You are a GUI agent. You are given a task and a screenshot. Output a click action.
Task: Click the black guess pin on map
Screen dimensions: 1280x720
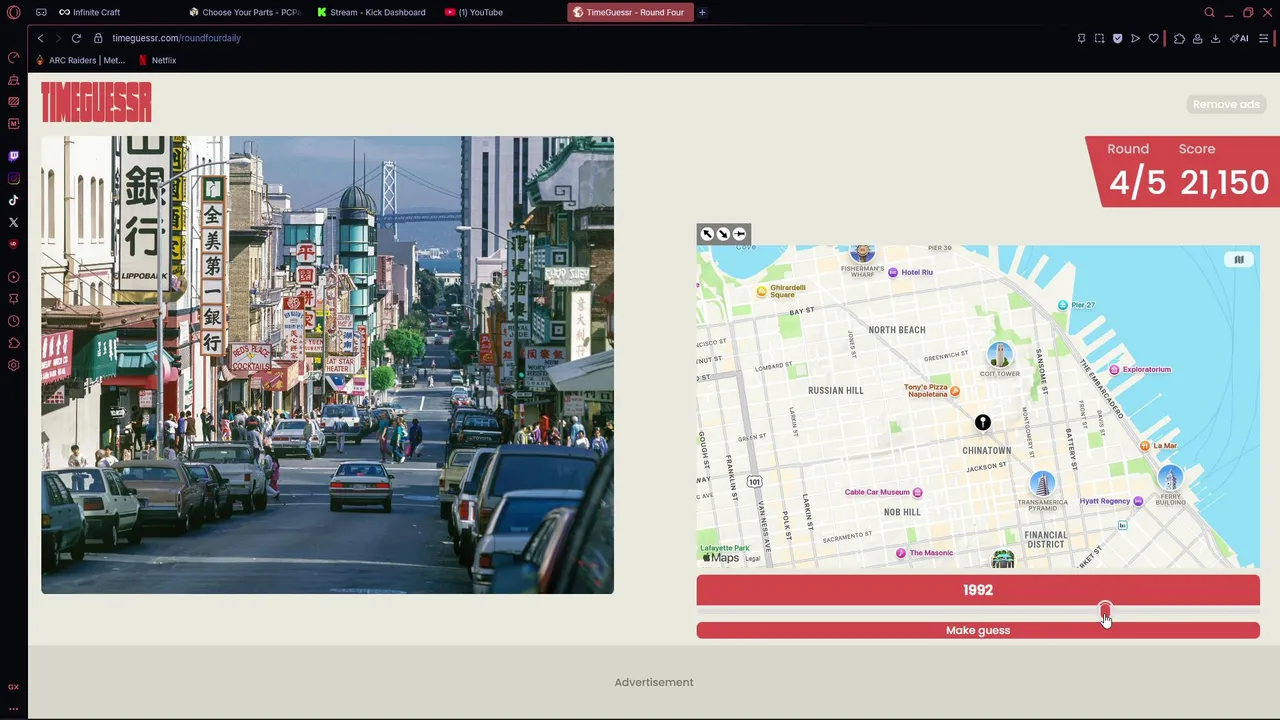click(983, 423)
